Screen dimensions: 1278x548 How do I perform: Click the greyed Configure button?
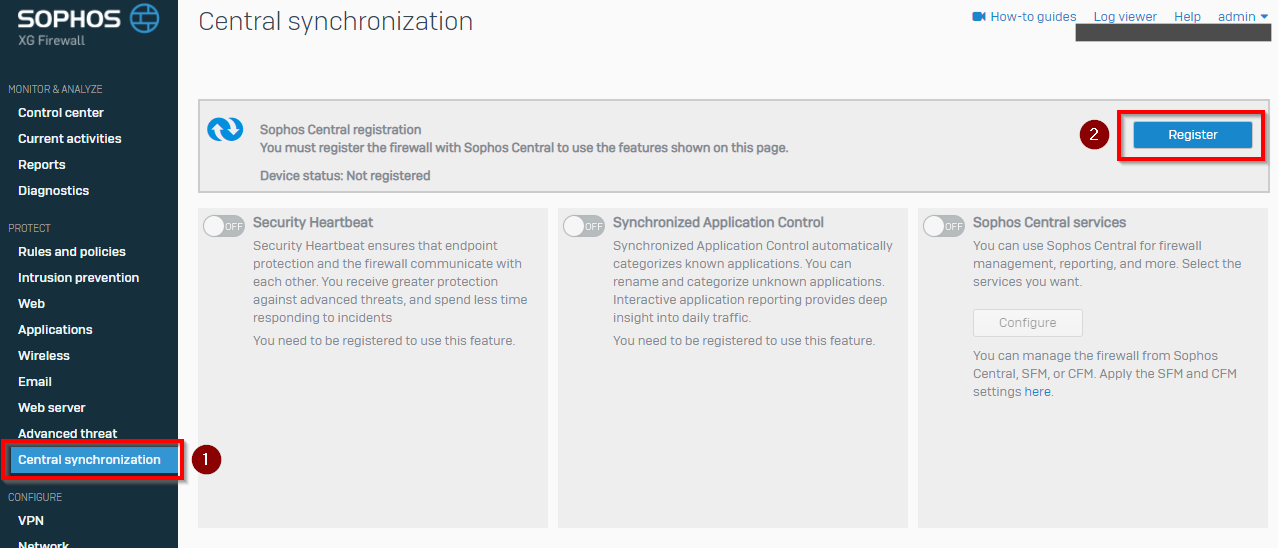[1028, 323]
